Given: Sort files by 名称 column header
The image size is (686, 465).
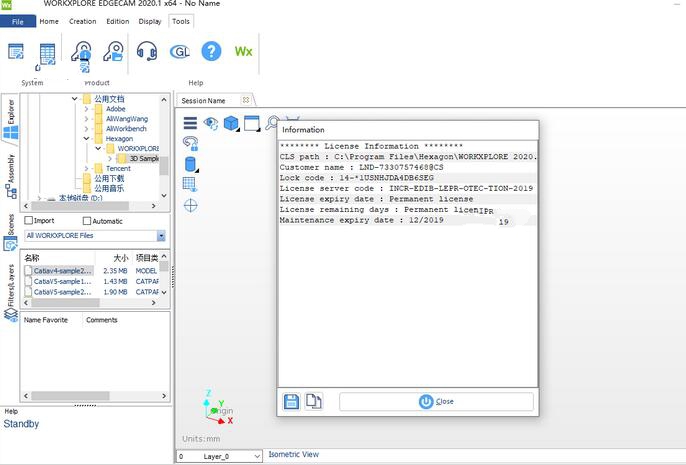Looking at the screenshot, I should coord(32,258).
